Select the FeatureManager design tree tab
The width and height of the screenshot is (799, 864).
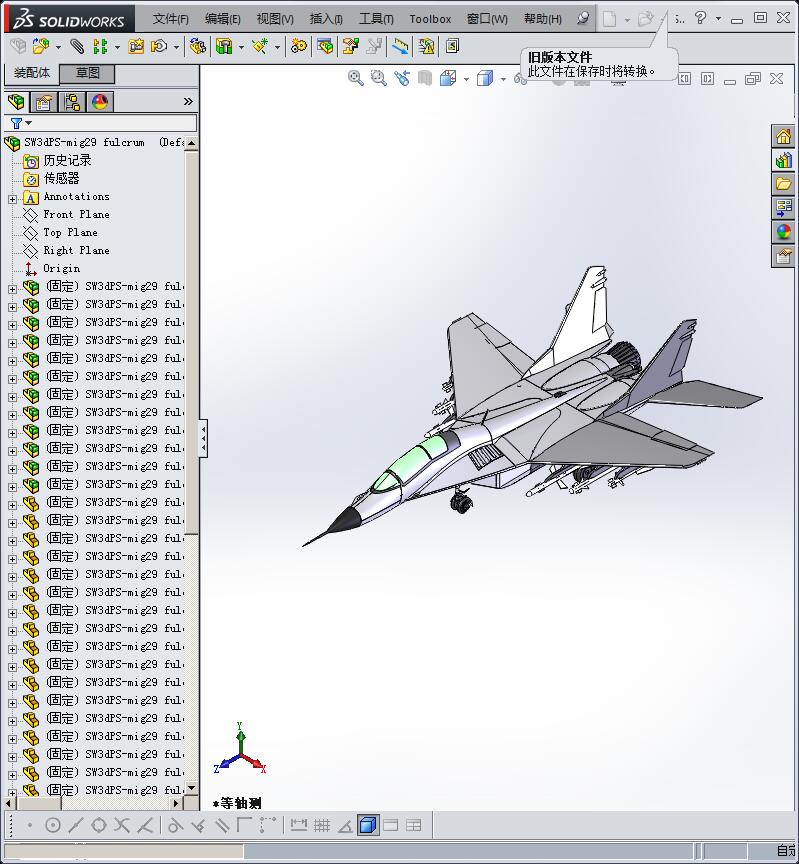pos(17,102)
